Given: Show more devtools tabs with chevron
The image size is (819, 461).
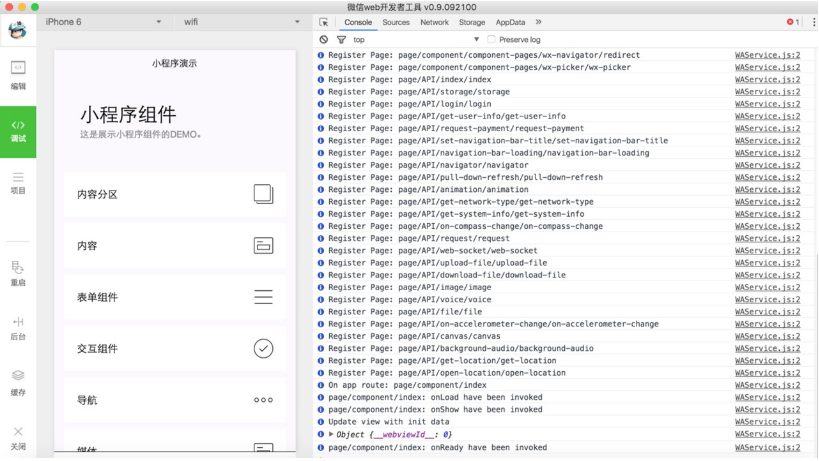Looking at the screenshot, I should [x=539, y=22].
